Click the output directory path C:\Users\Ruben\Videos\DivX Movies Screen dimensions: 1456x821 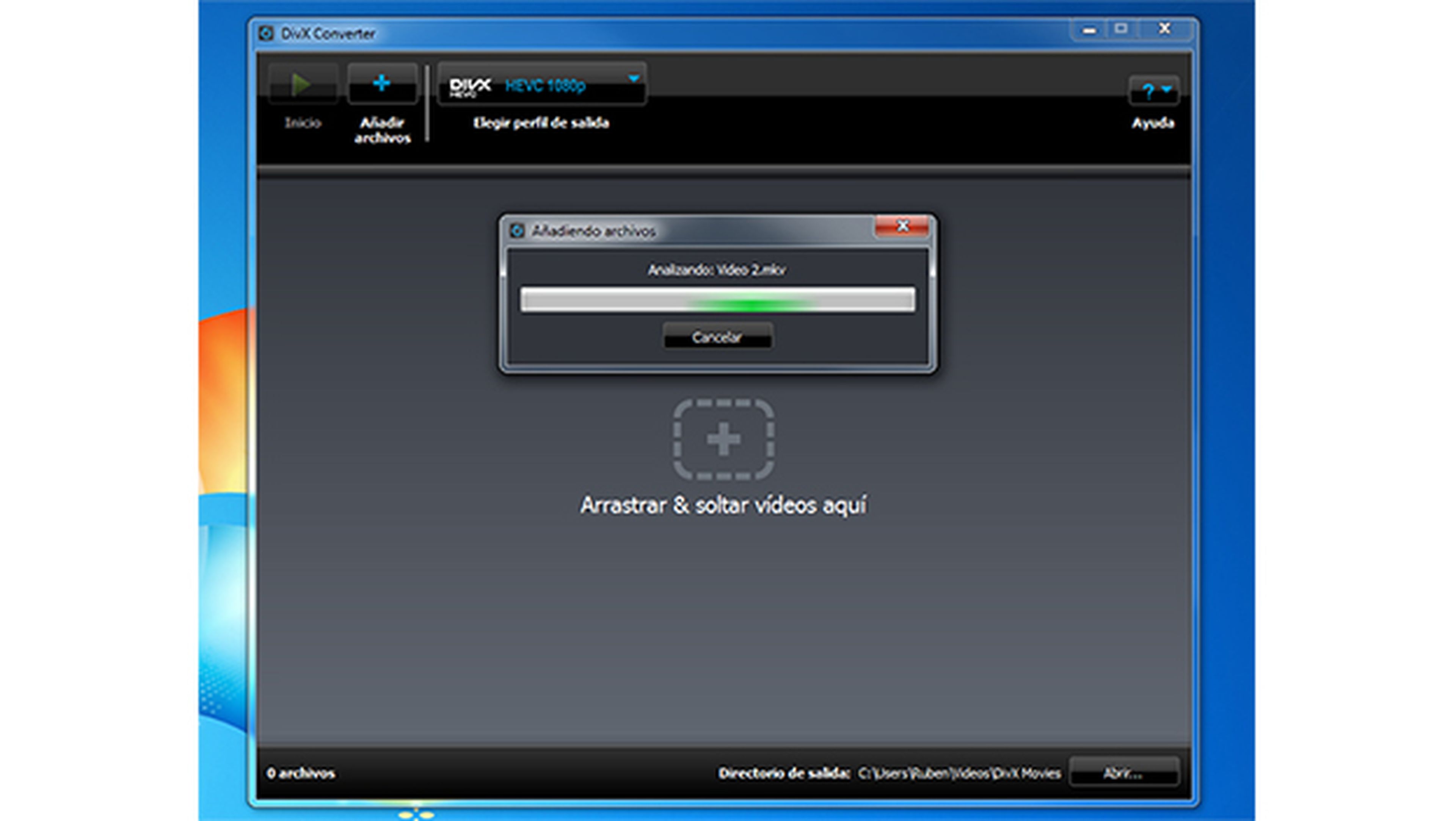point(959,773)
